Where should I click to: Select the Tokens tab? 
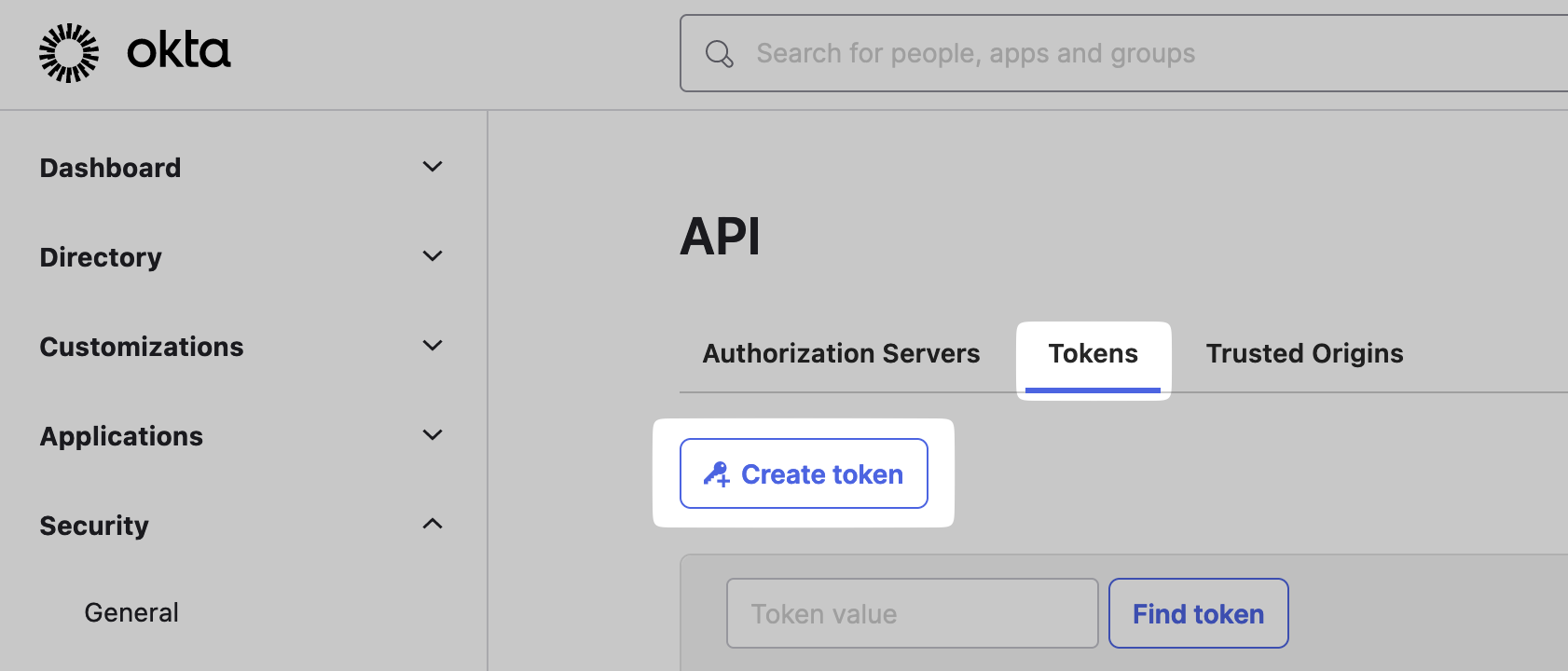[1093, 354]
